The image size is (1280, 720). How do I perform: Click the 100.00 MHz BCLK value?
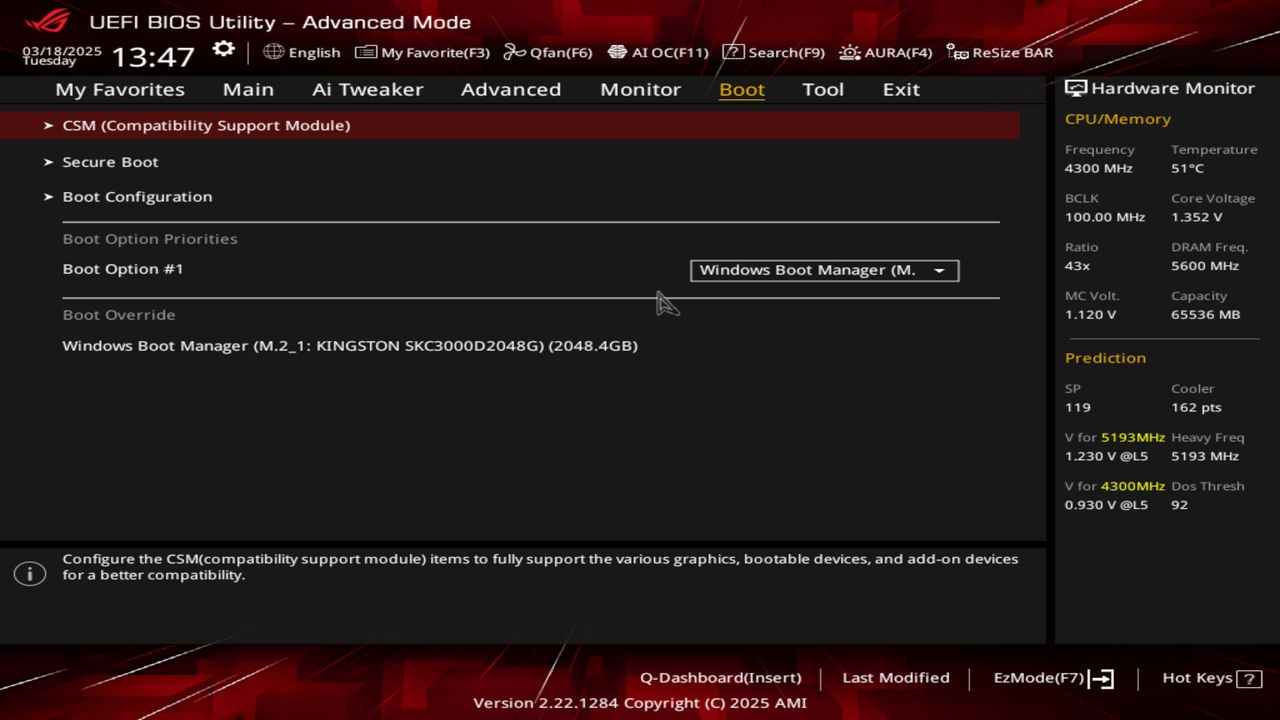(1105, 216)
